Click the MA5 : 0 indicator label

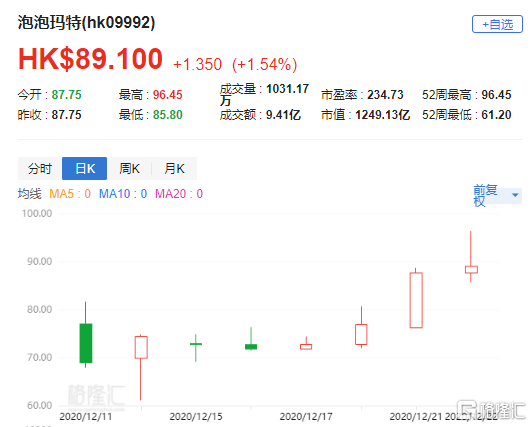click(x=70, y=194)
